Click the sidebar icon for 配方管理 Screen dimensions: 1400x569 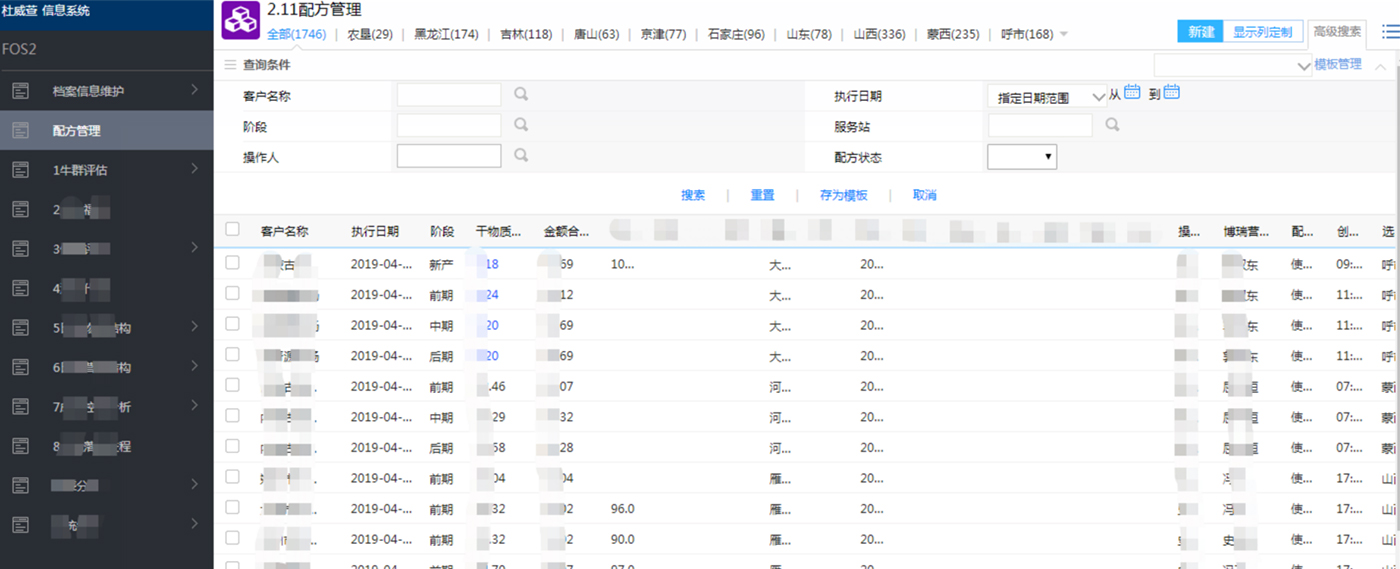coord(20,130)
